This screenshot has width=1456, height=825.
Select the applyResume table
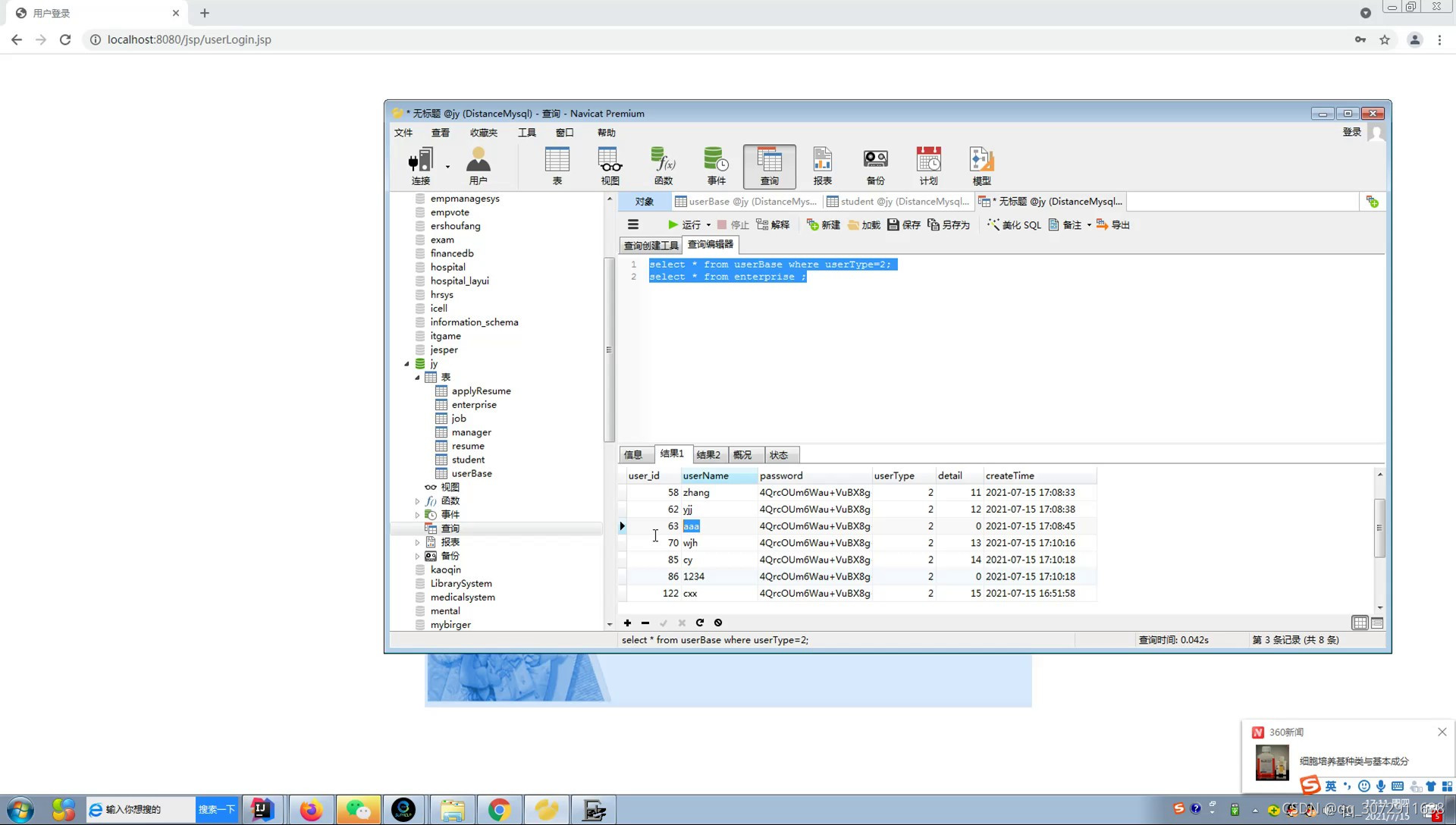(x=481, y=391)
